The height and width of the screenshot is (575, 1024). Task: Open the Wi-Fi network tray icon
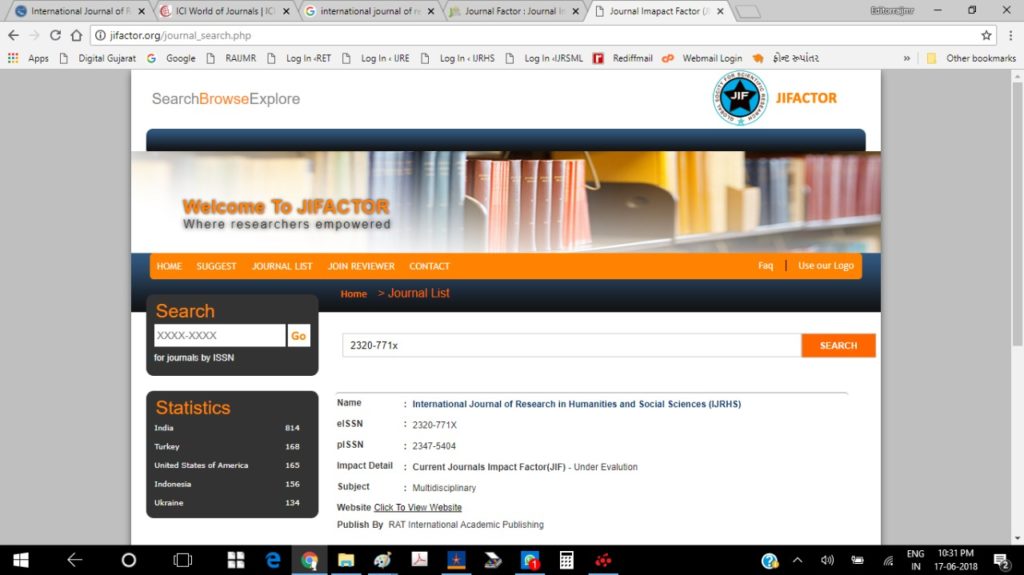[888, 560]
